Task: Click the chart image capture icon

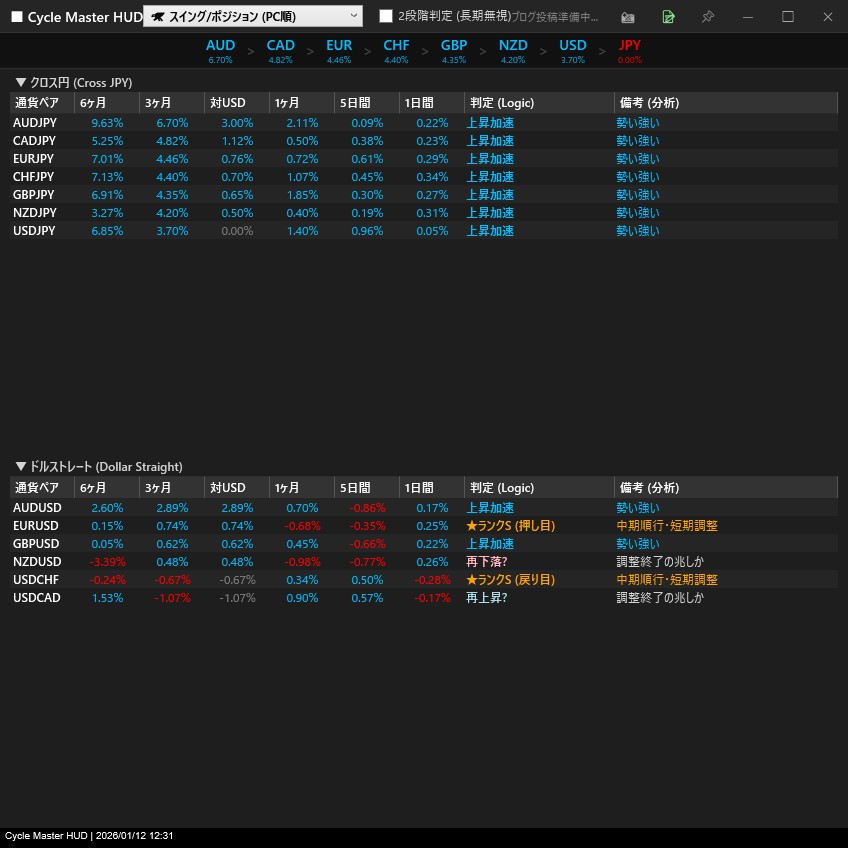Action: pyautogui.click(x=628, y=17)
